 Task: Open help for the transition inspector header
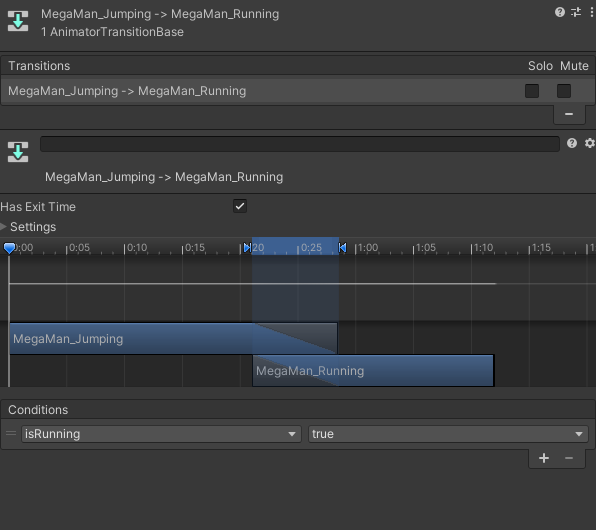(560, 13)
